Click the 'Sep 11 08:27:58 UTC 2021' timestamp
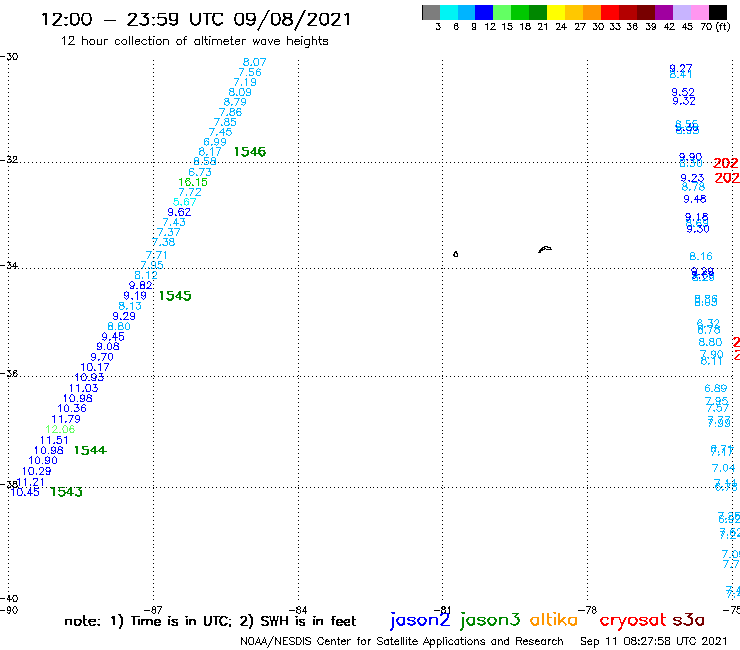Viewport: 740px width, 650px height. click(654, 641)
